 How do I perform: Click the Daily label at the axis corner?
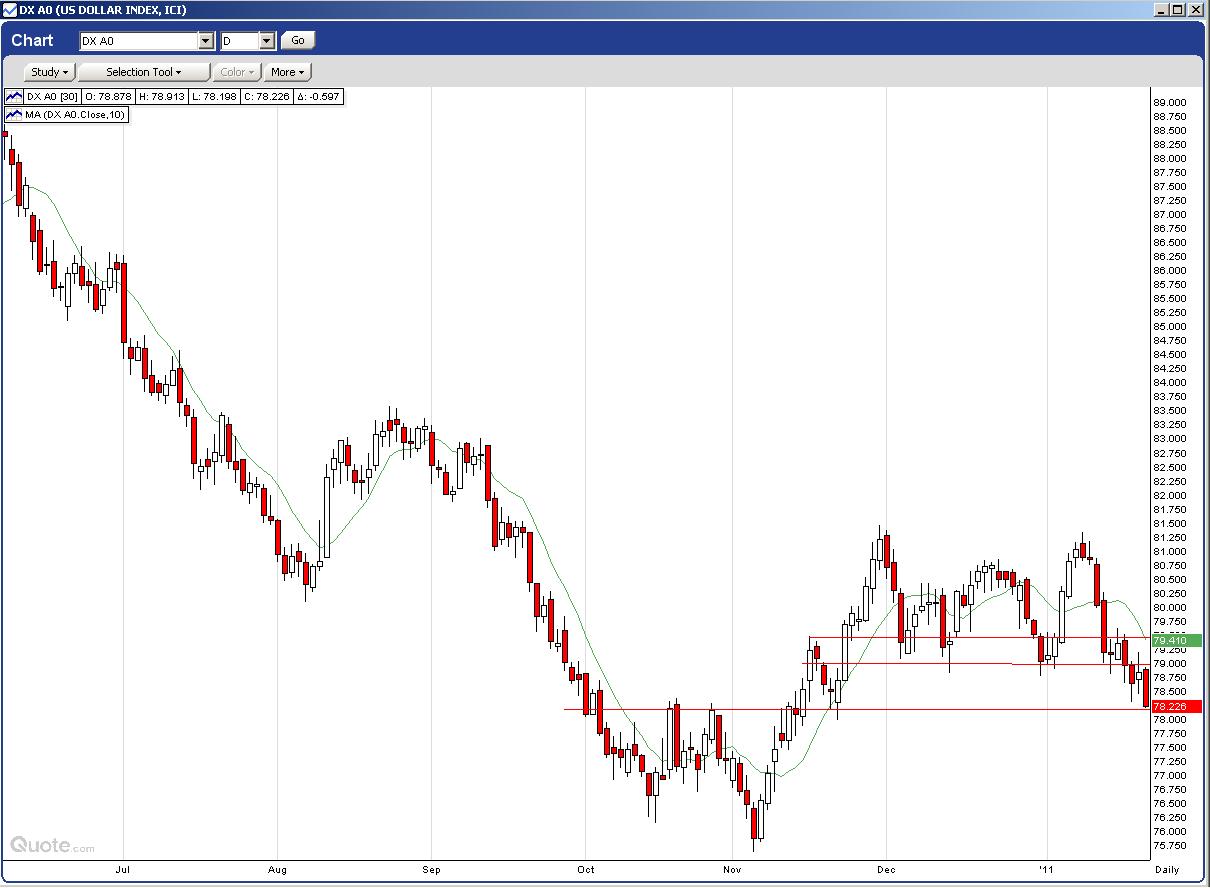[1168, 870]
